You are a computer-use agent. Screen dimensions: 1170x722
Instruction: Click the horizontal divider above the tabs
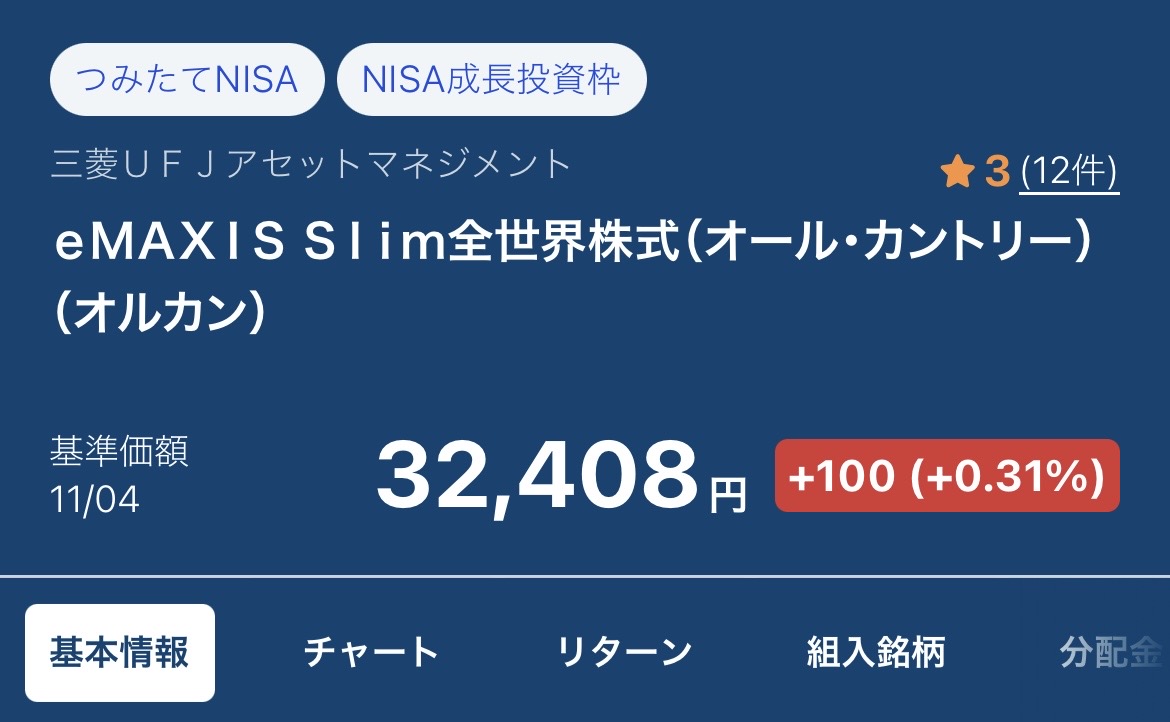pyautogui.click(x=585, y=577)
